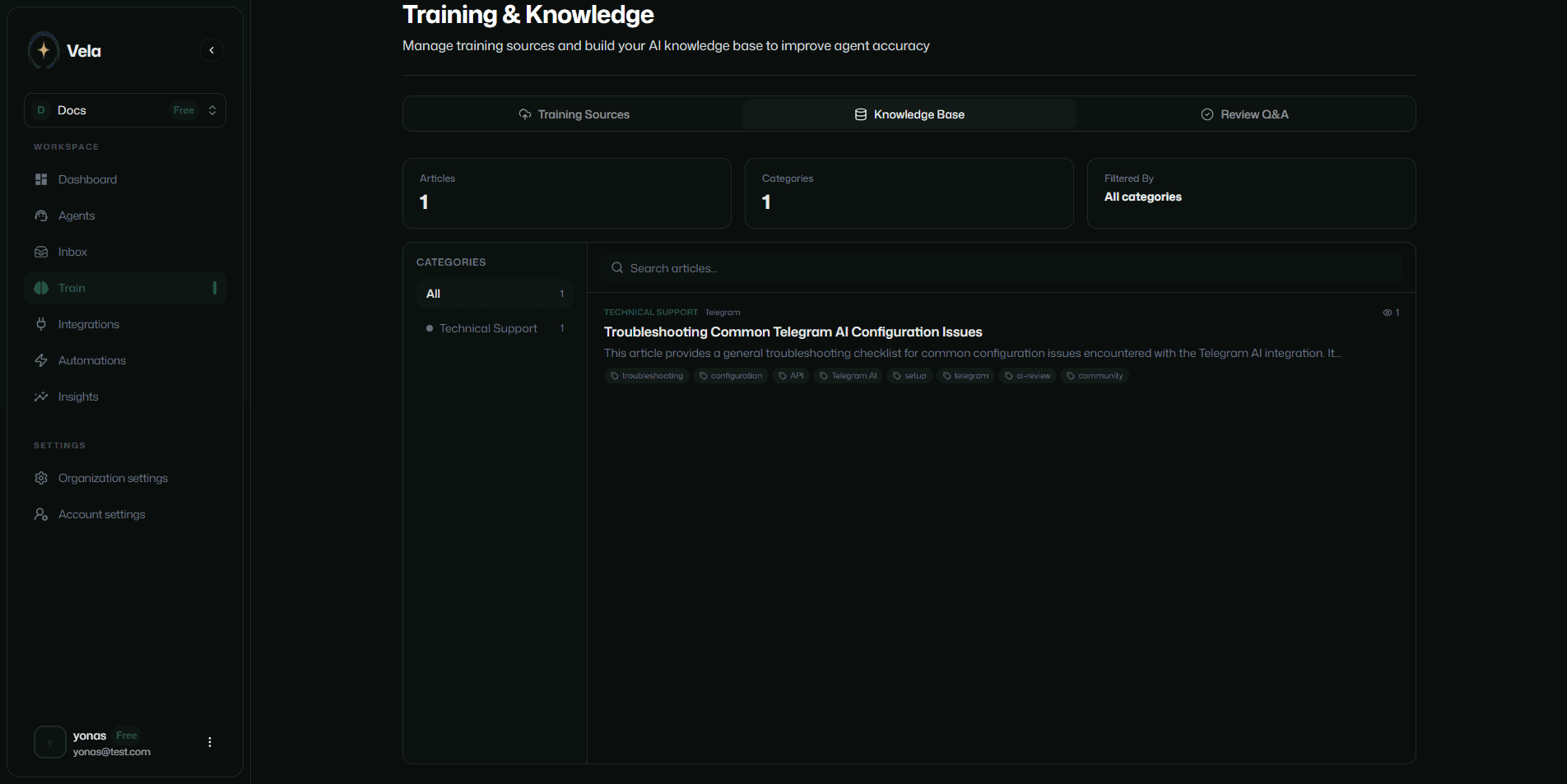Click the Telegram label beside the category
The image size is (1567, 784).
tap(723, 313)
